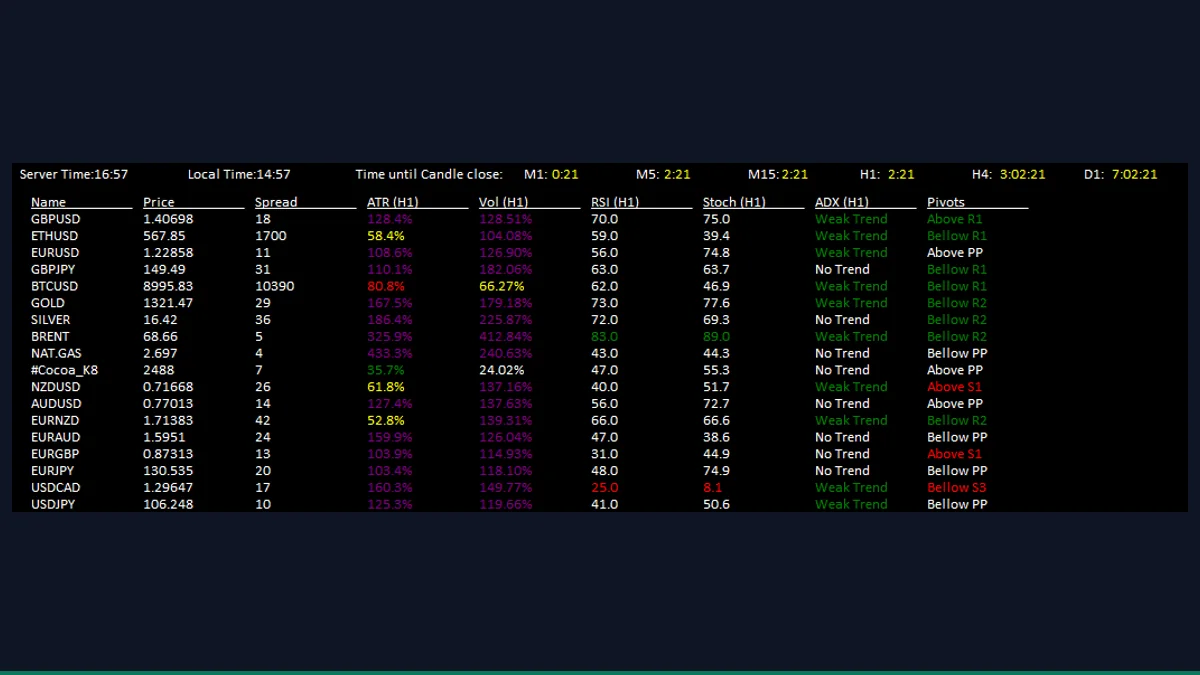This screenshot has width=1200, height=675.
Task: Click the Above S1 pivot for EURGBP
Action: coord(955,454)
